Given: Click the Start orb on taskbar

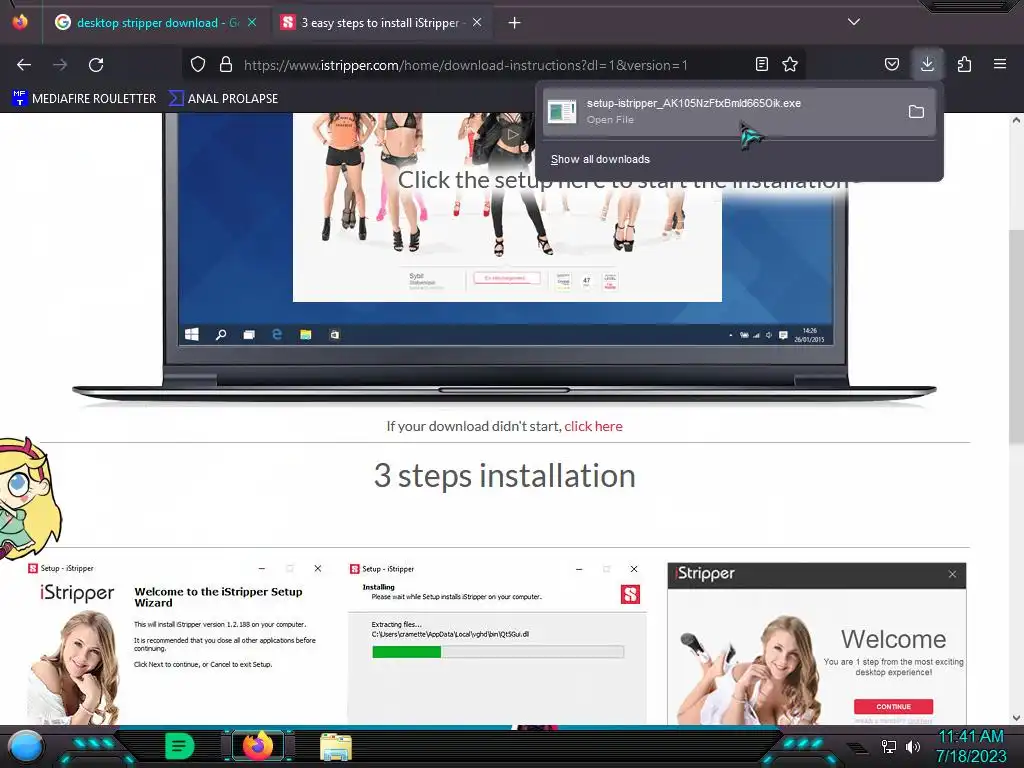Looking at the screenshot, I should [25, 746].
